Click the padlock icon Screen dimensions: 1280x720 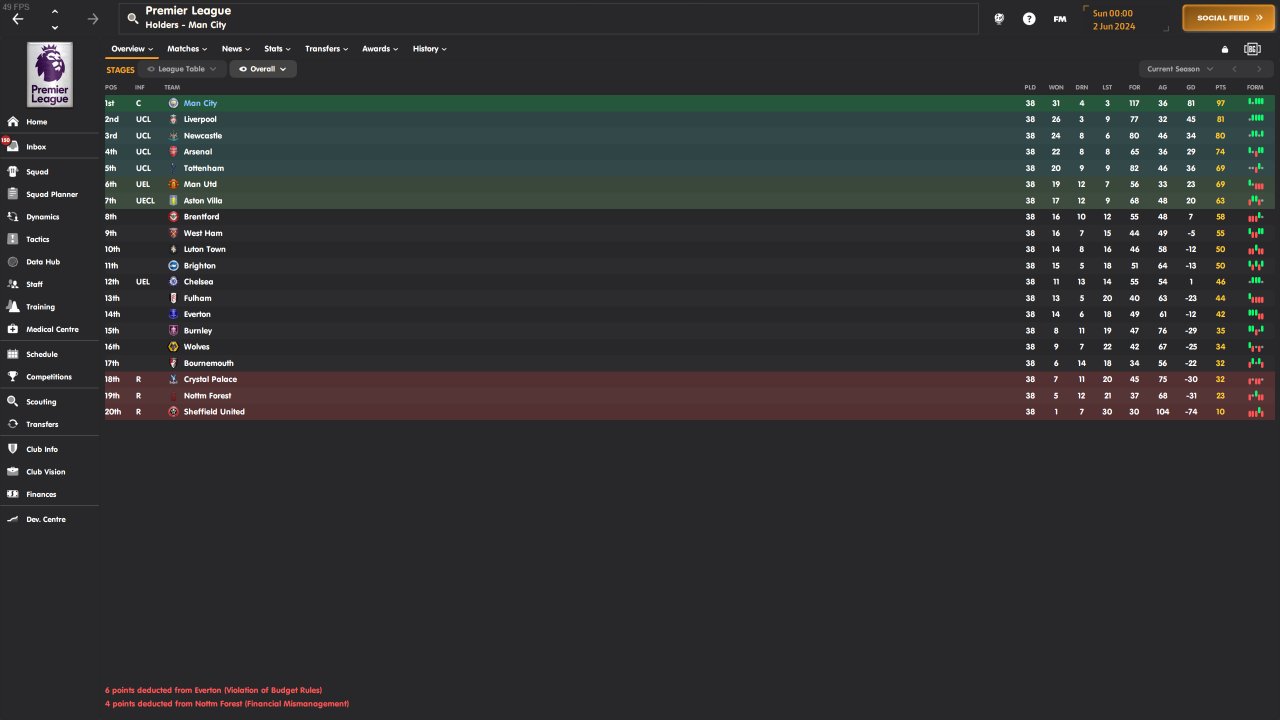coord(1225,48)
